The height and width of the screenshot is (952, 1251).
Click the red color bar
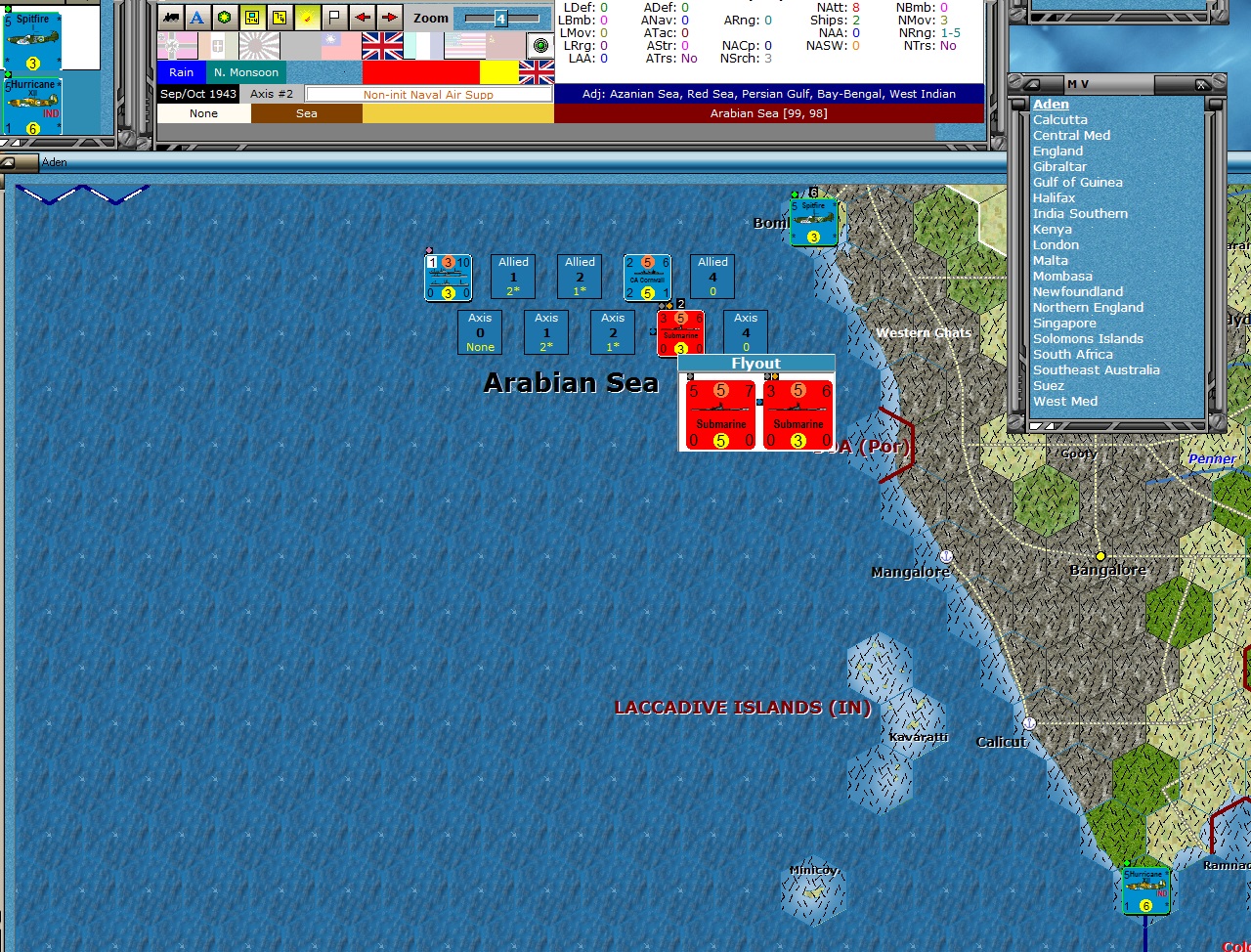tap(421, 72)
